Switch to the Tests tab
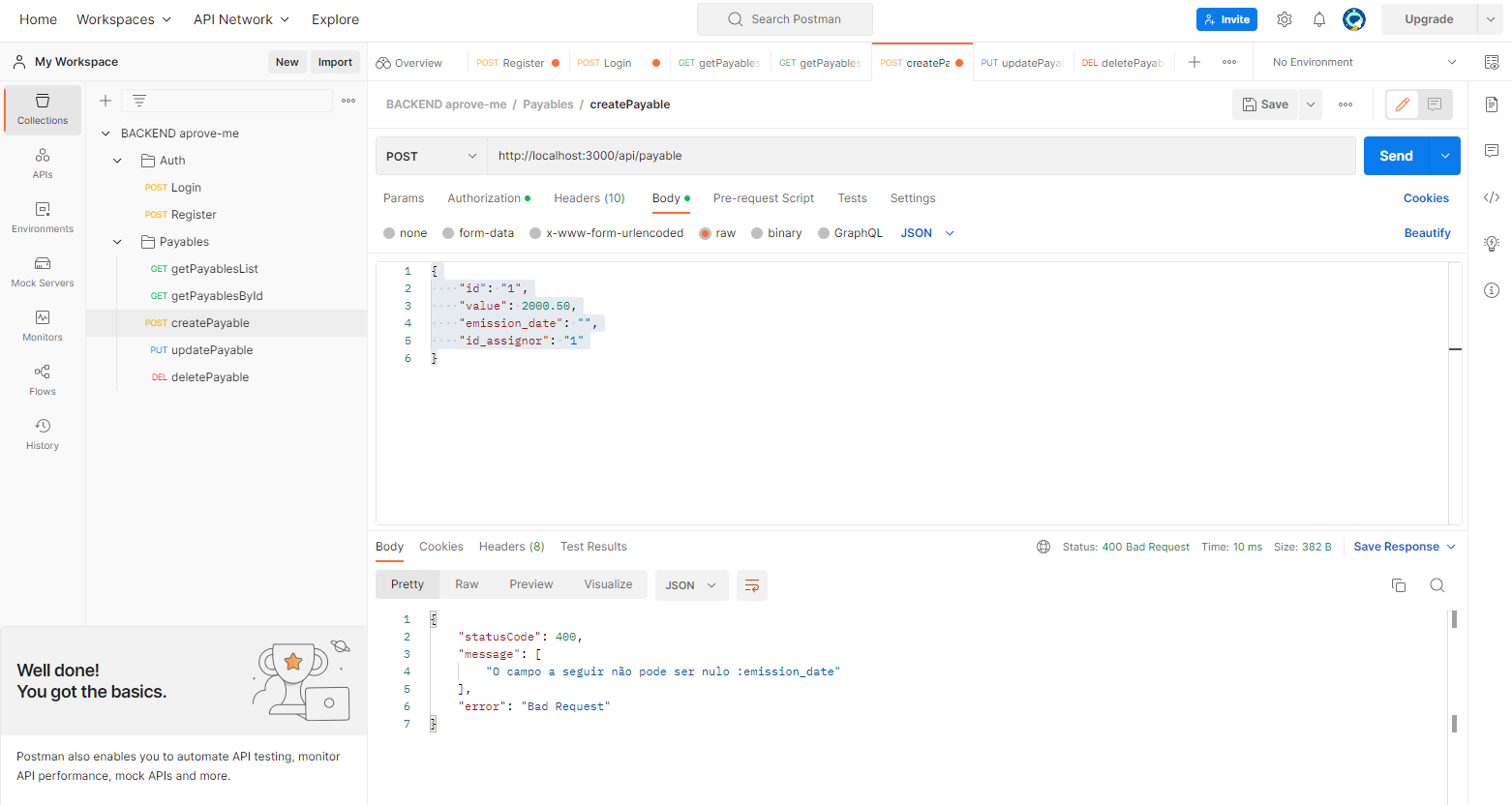The height and width of the screenshot is (805, 1512). [x=852, y=197]
